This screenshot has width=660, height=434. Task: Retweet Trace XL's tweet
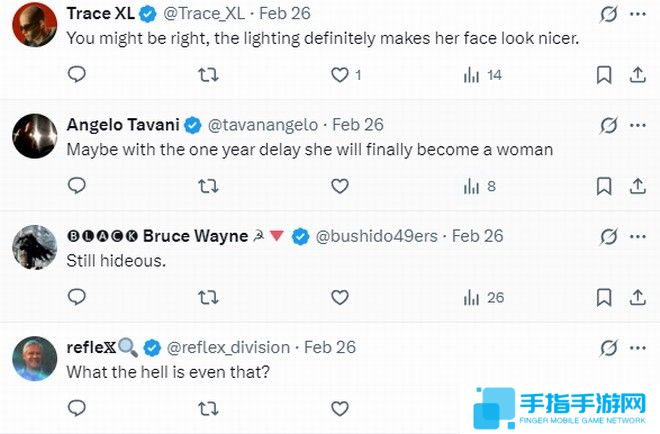(207, 75)
